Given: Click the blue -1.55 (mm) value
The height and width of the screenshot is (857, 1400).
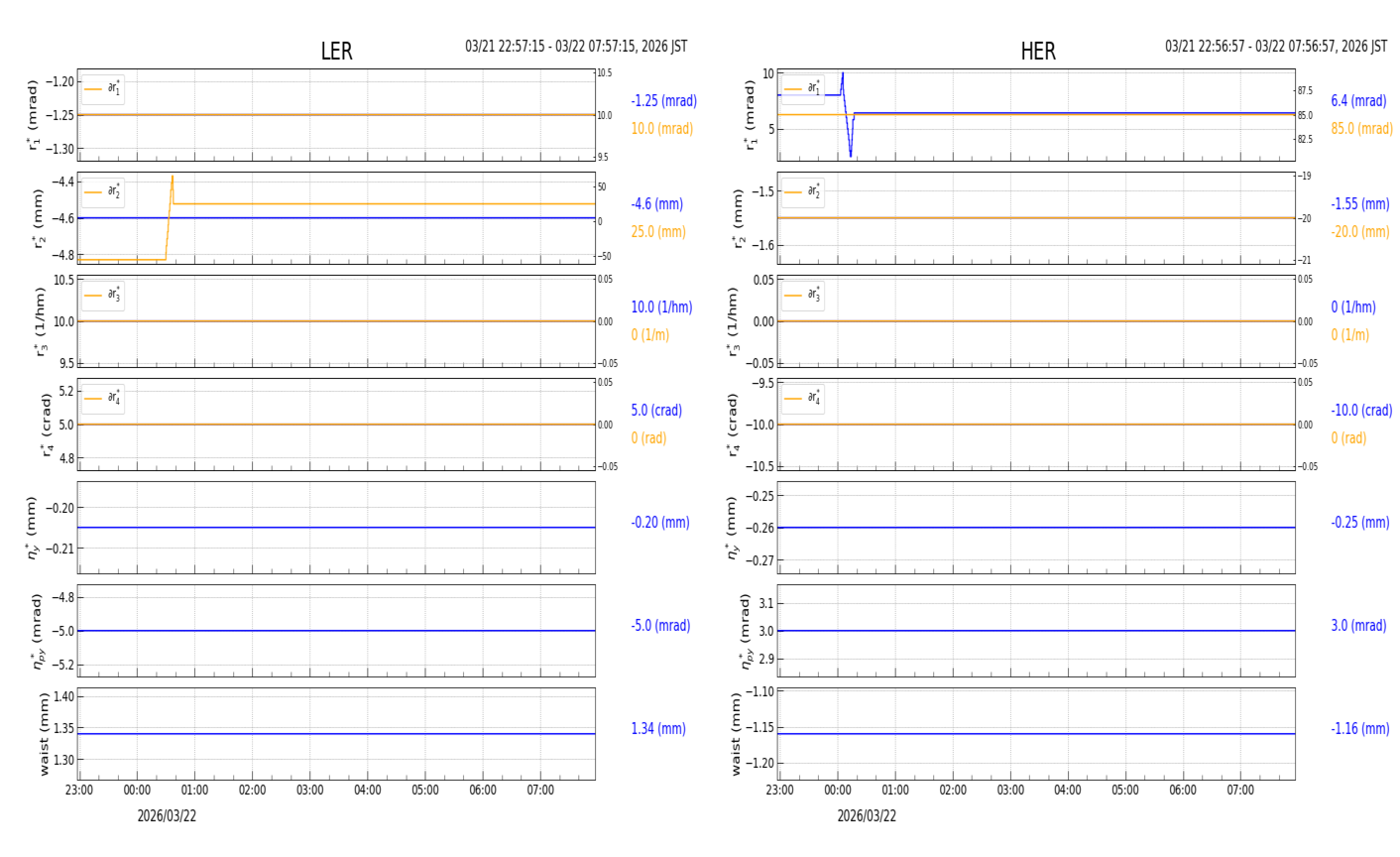Looking at the screenshot, I should point(1360,203).
